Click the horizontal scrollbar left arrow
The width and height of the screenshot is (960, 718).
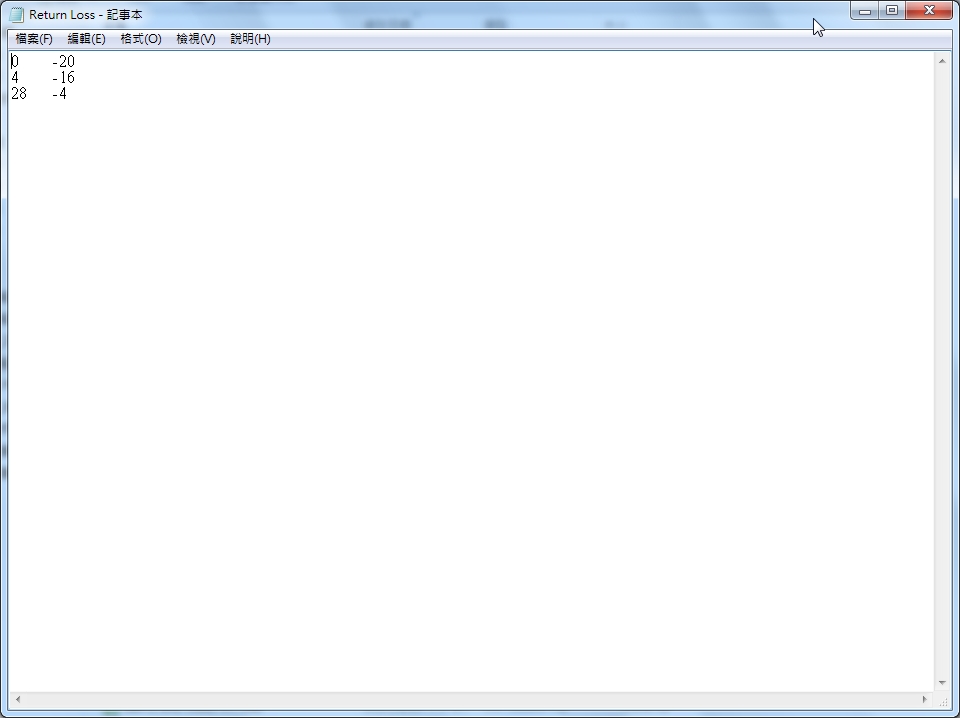click(x=18, y=699)
